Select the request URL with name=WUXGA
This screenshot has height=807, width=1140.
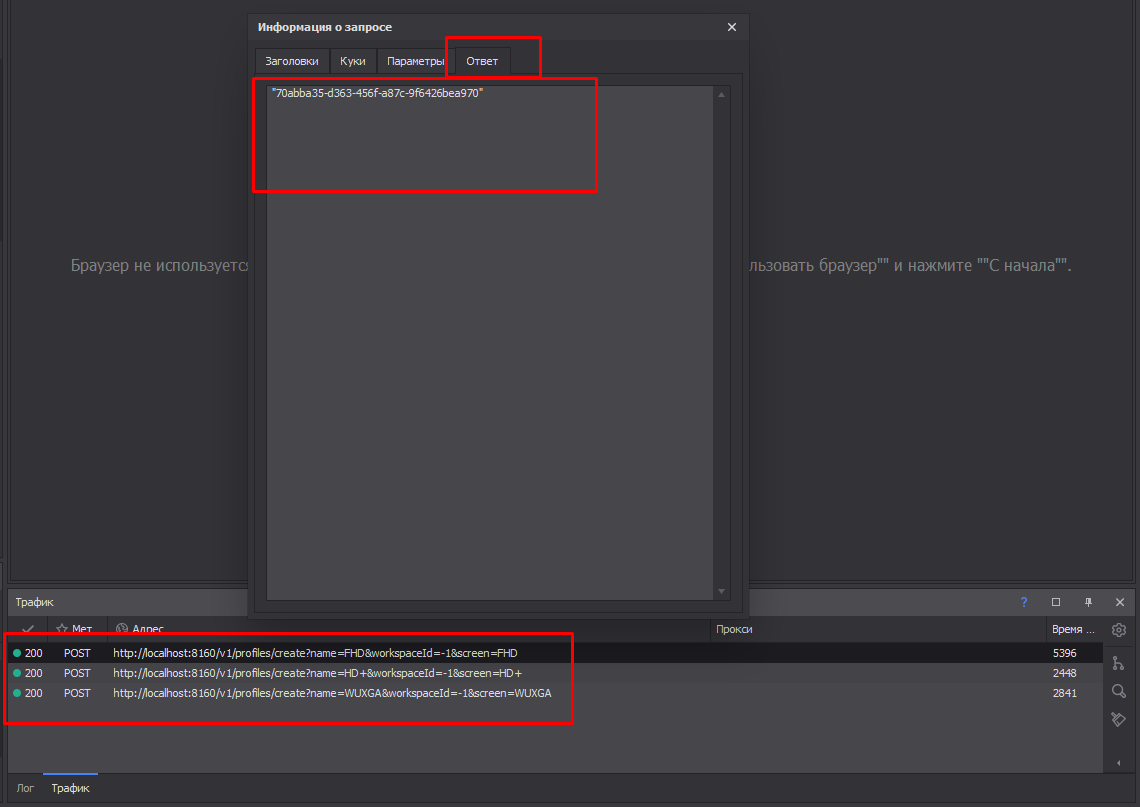(332, 694)
